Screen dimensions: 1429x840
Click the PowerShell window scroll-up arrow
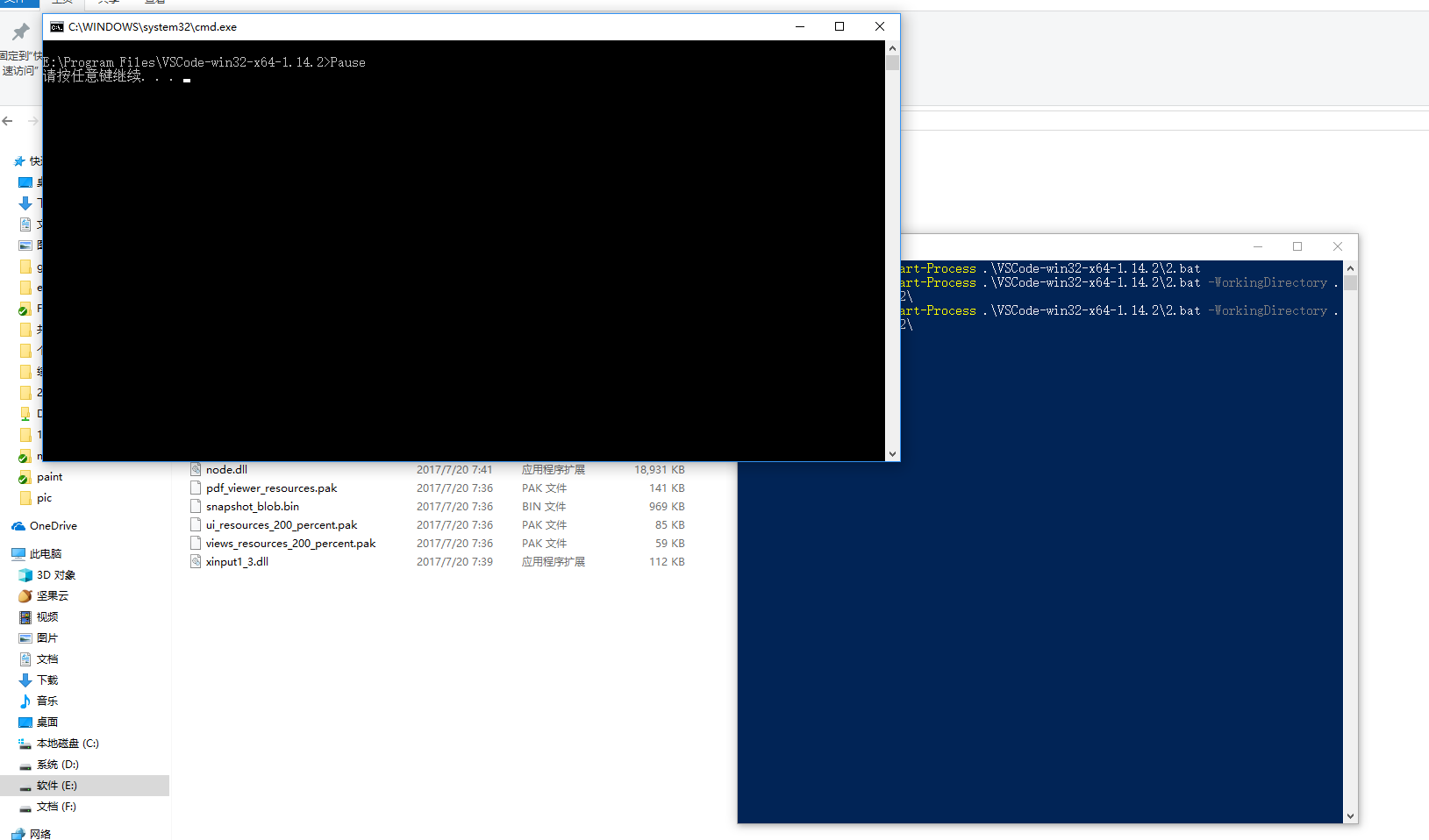pos(1350,268)
